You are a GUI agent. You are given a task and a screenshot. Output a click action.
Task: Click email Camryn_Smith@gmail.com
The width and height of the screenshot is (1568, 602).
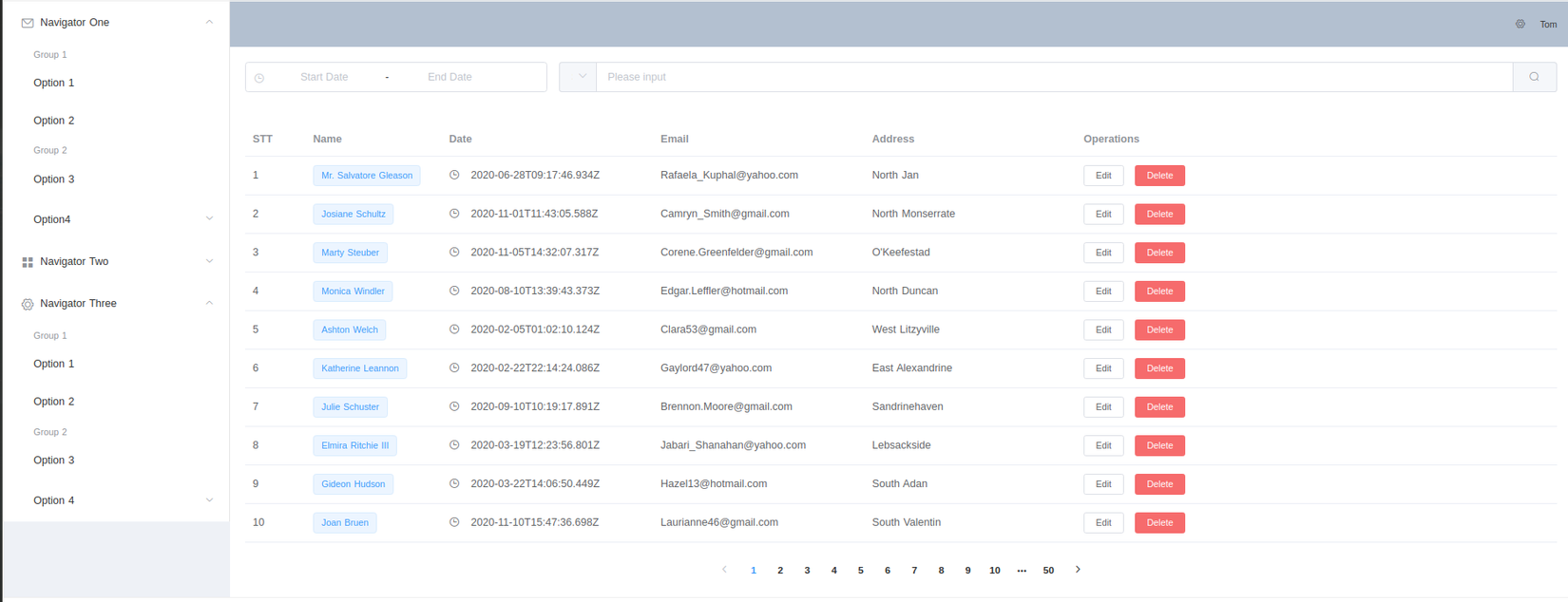725,214
